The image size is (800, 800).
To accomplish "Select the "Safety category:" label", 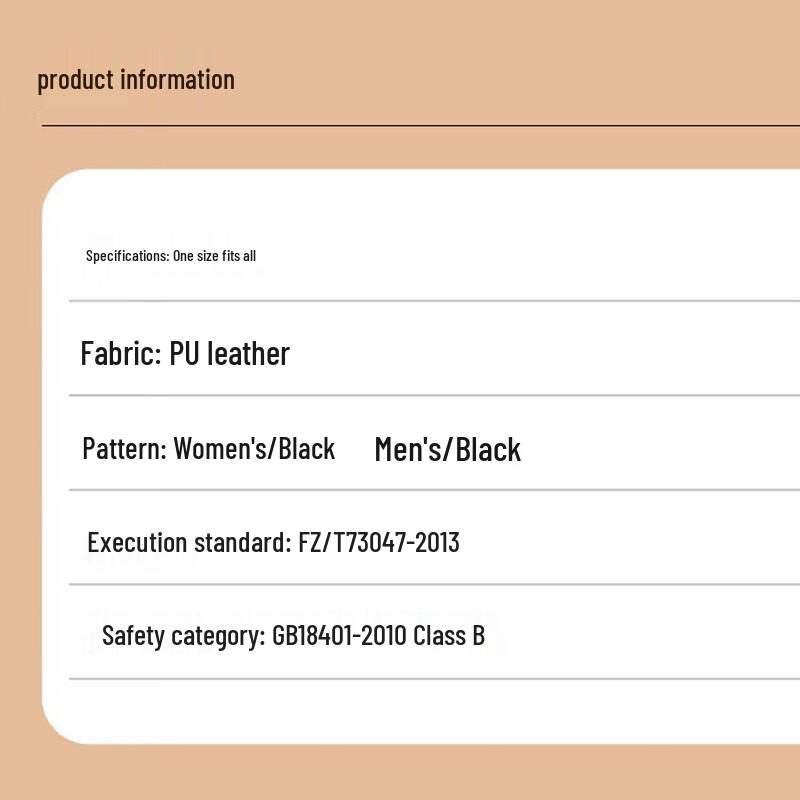I will [184, 636].
